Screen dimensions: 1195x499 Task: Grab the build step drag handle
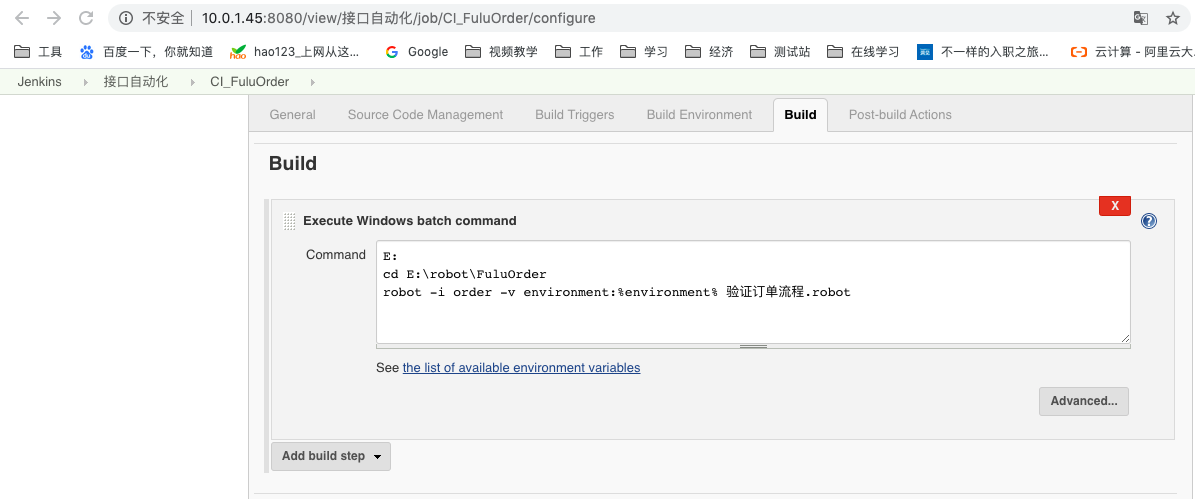coord(290,222)
